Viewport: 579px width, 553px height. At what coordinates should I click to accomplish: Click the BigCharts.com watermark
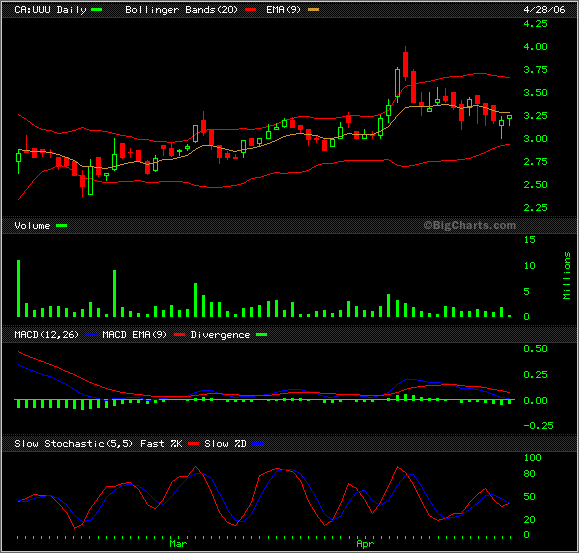click(x=469, y=225)
